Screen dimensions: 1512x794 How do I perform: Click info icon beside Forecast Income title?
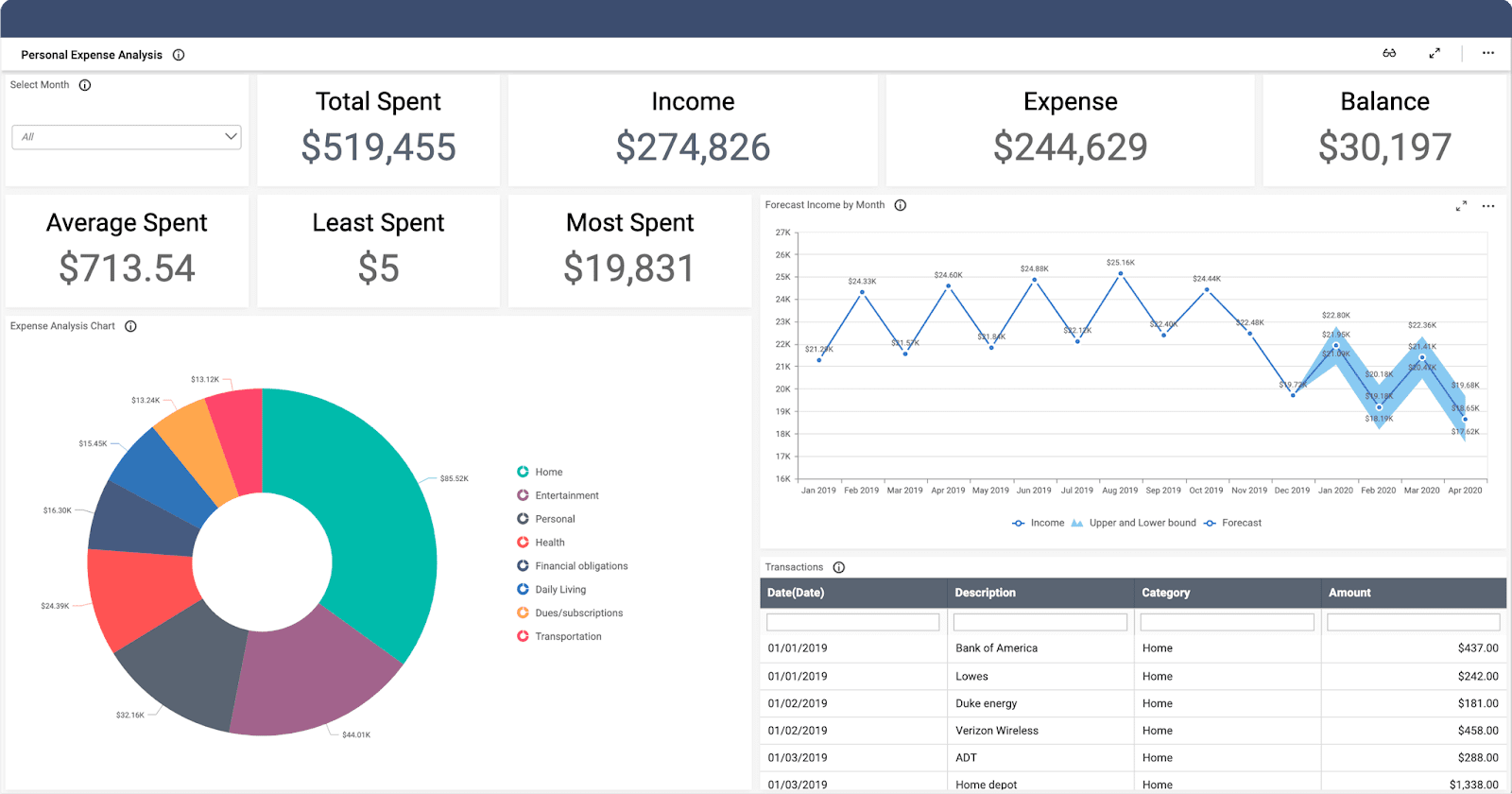(x=901, y=205)
